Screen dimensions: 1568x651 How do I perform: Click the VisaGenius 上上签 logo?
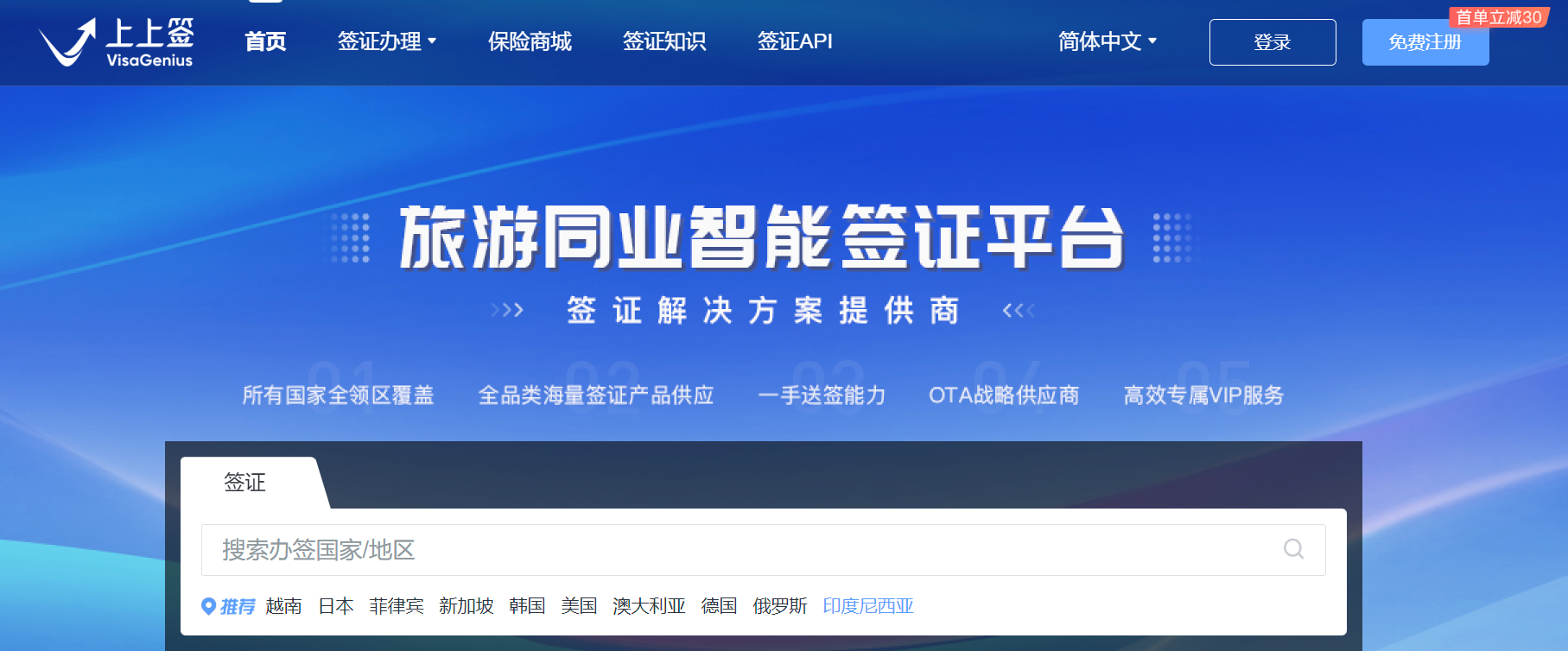[116, 42]
